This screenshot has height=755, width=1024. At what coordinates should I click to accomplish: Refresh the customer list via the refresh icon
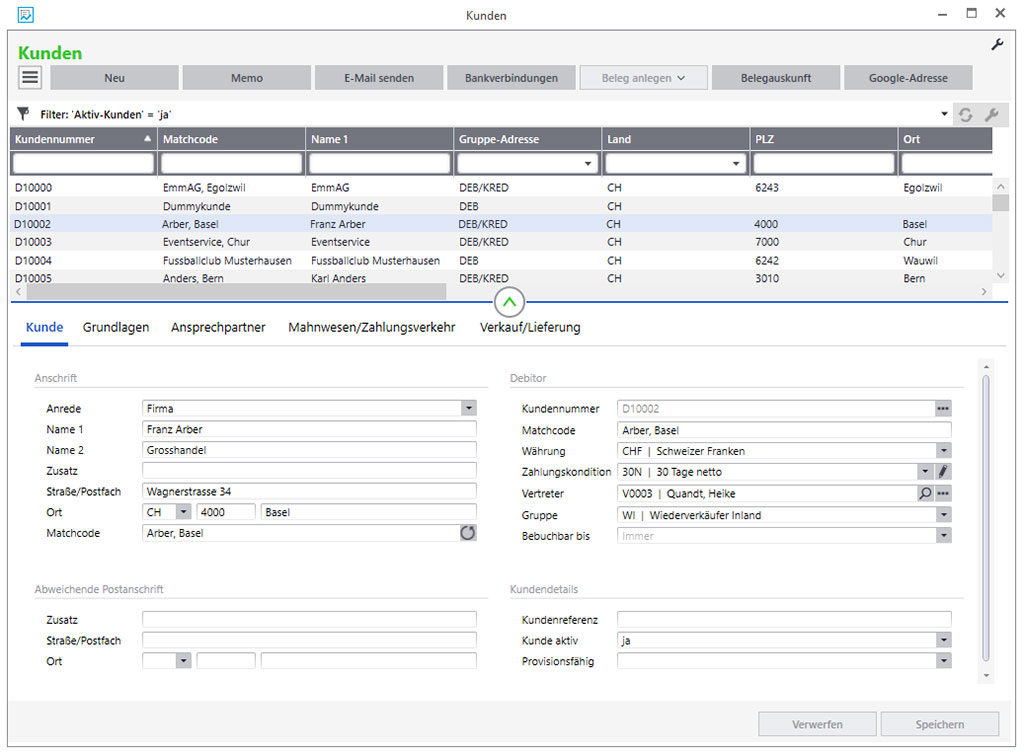click(x=966, y=115)
